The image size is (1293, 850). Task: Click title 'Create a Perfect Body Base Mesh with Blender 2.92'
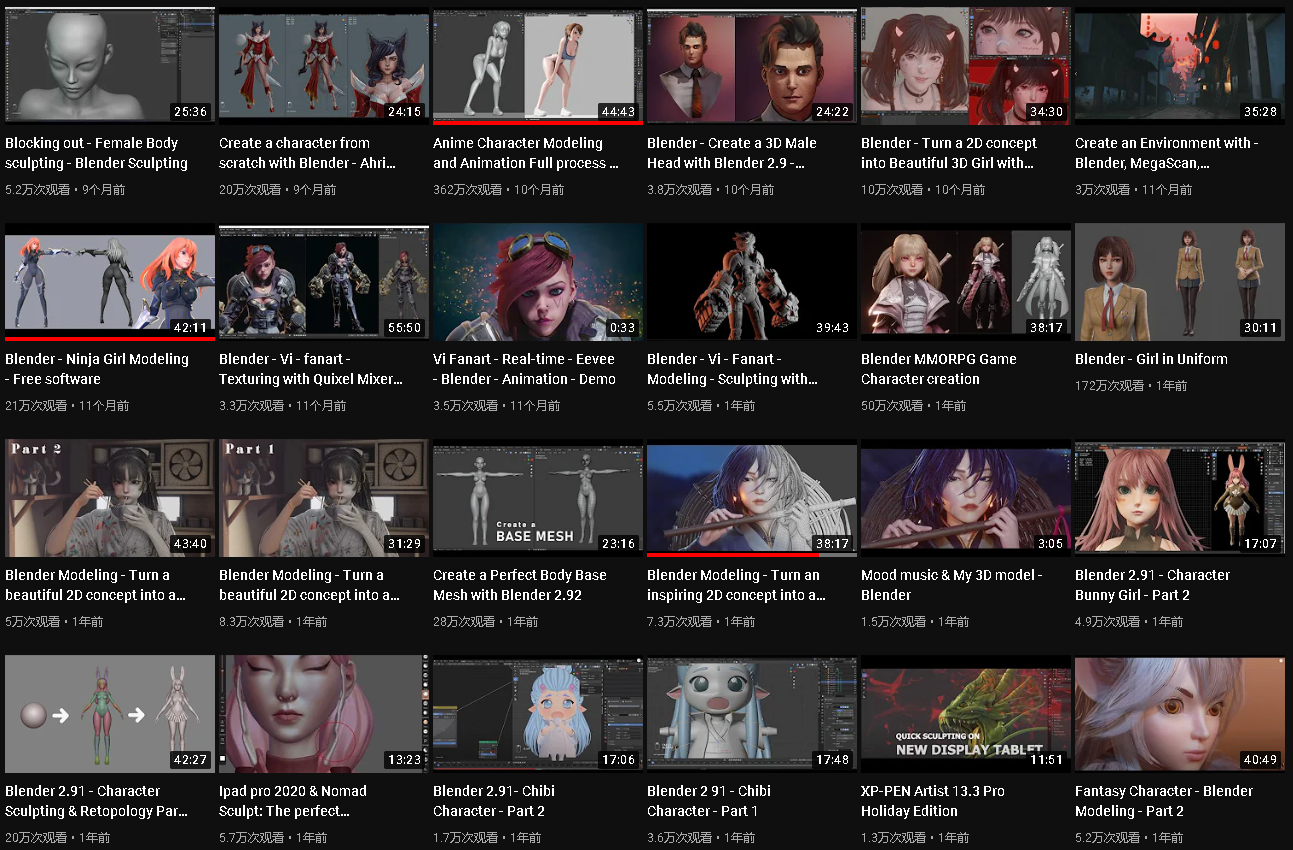point(520,585)
